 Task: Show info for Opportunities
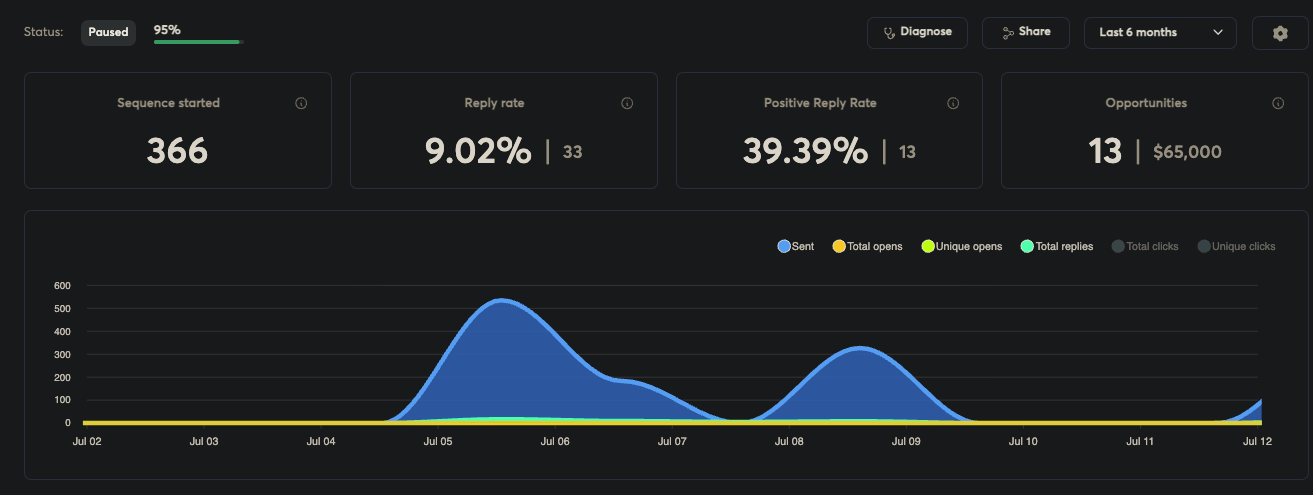pyautogui.click(x=1278, y=103)
